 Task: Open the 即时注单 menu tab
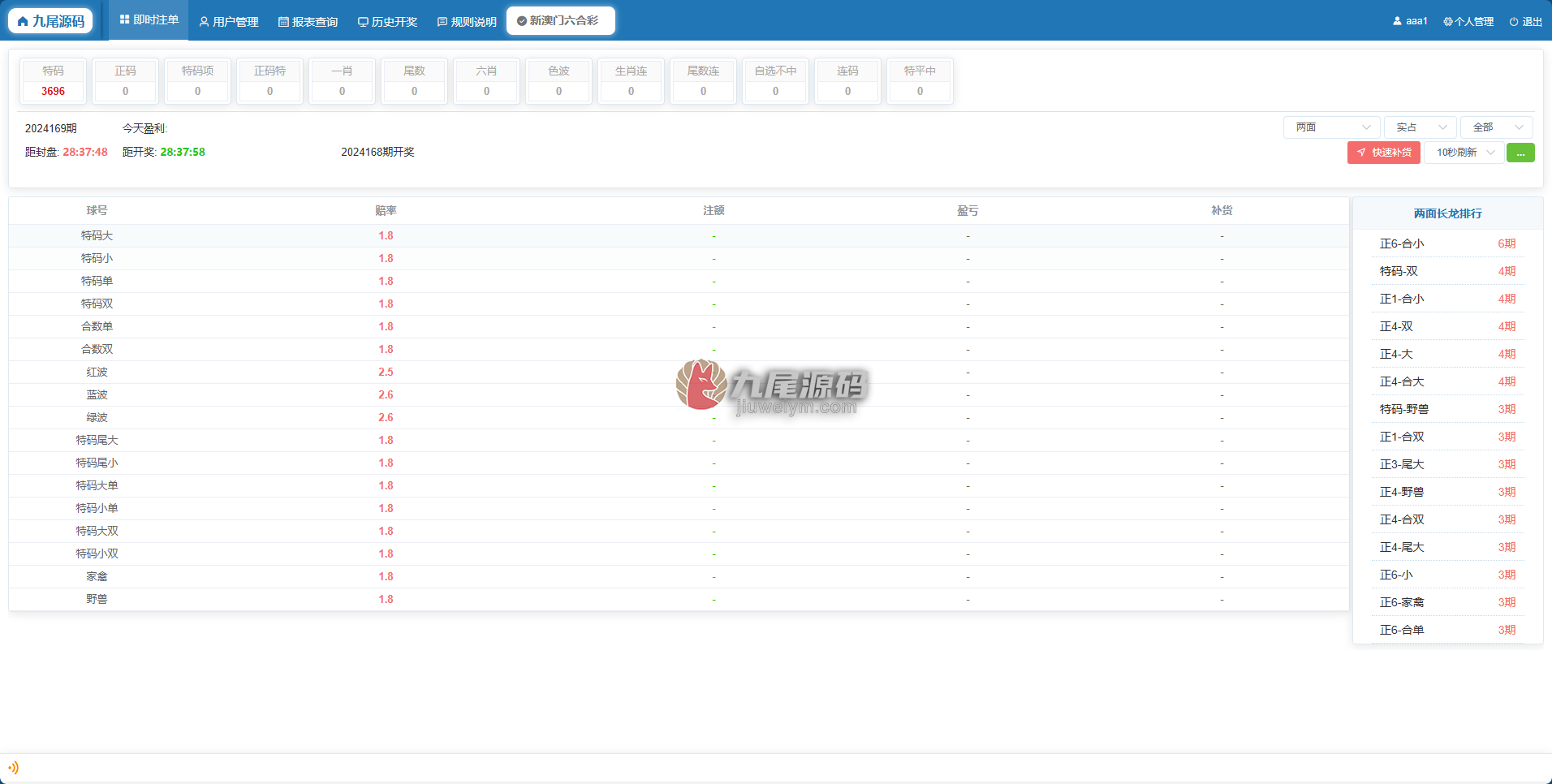pyautogui.click(x=149, y=20)
